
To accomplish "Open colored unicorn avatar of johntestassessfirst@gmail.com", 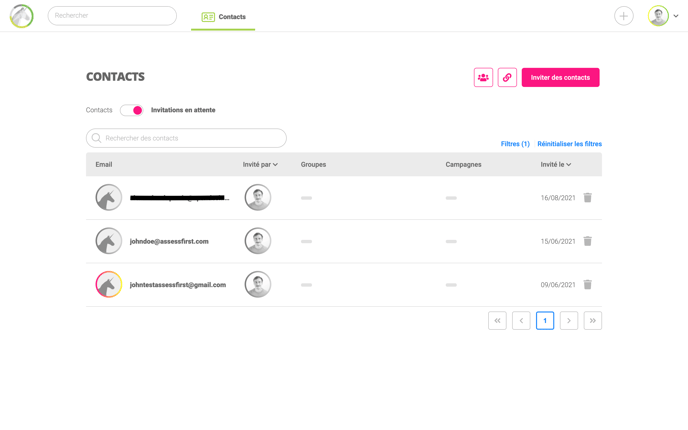I will click(x=108, y=284).
